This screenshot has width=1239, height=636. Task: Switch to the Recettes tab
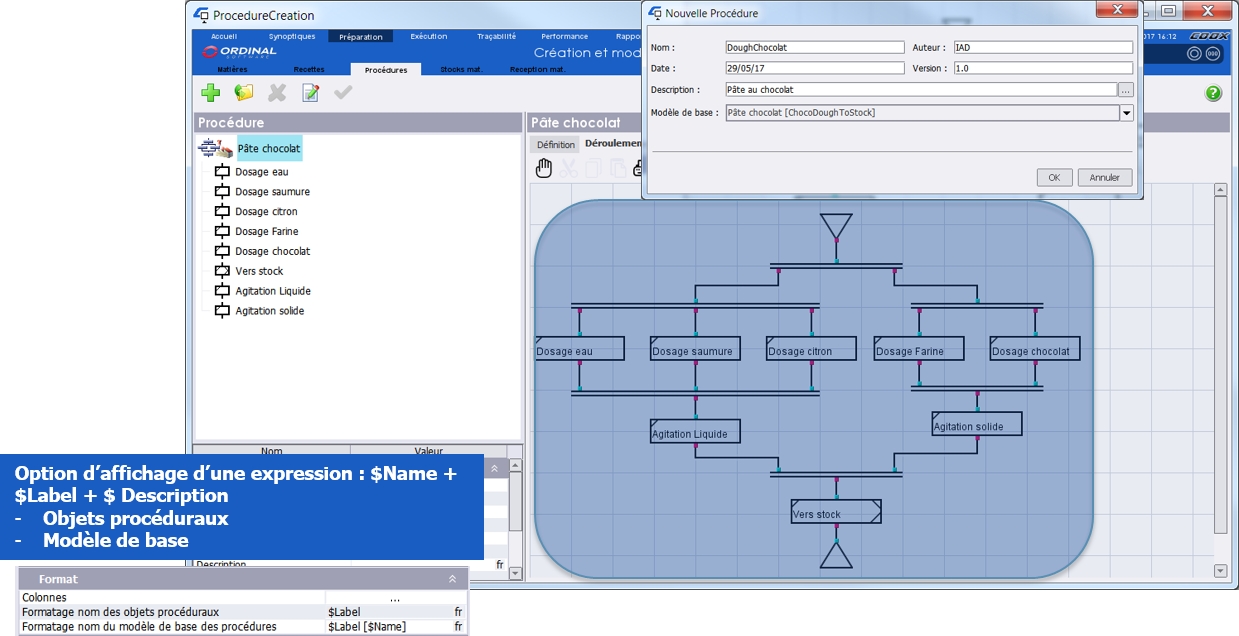click(x=309, y=70)
